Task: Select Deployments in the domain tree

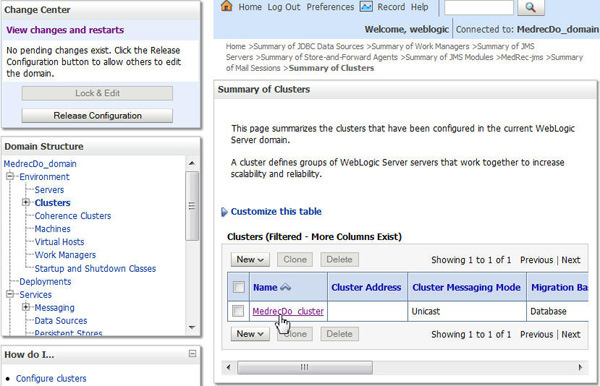Action: (45, 282)
